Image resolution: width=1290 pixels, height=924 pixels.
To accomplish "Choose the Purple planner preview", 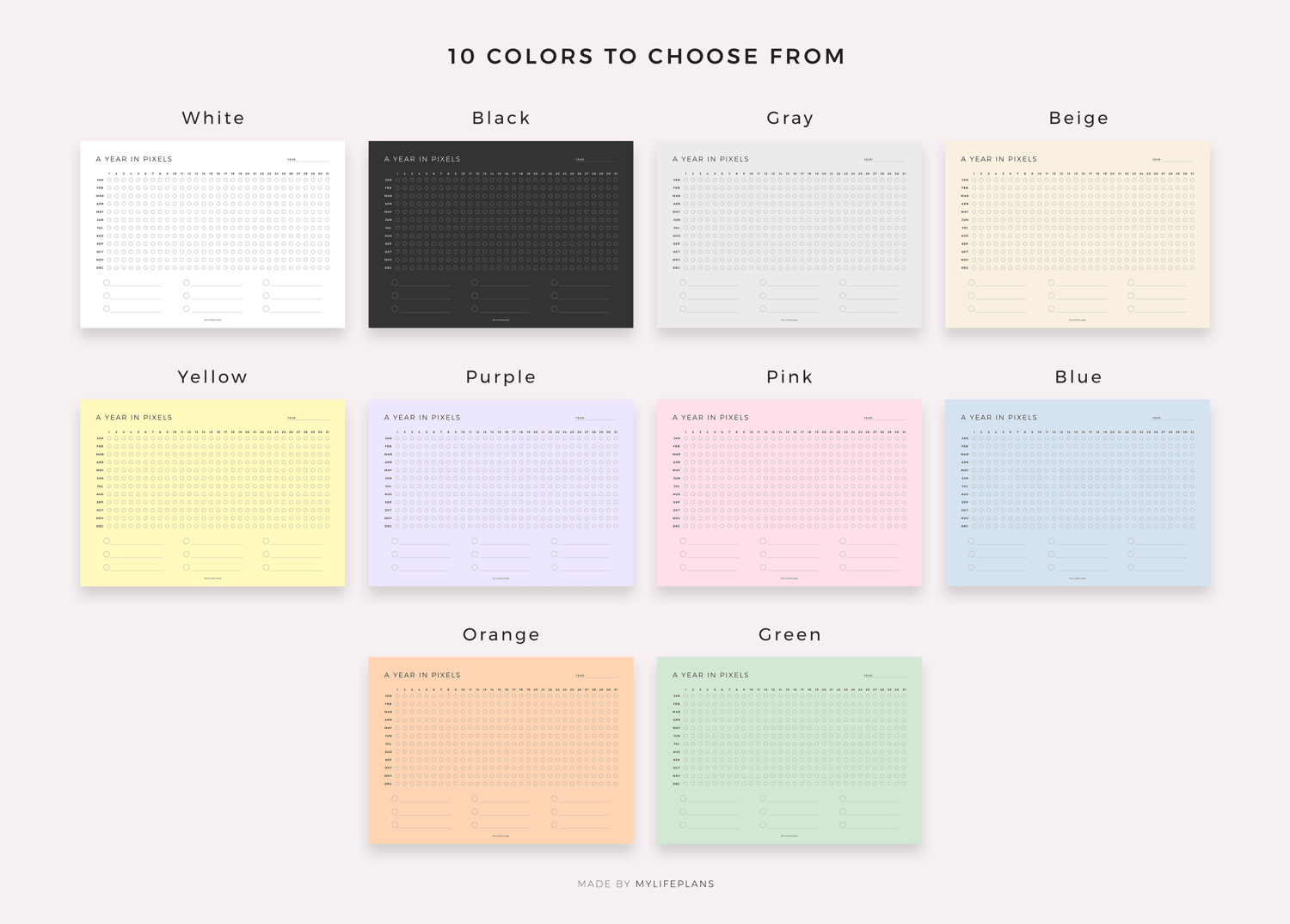I will (x=501, y=493).
